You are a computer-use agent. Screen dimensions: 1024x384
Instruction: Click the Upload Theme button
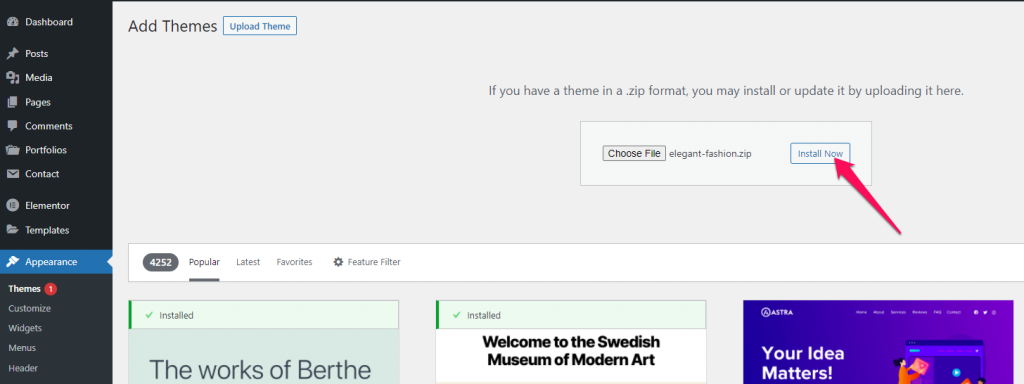(x=260, y=26)
